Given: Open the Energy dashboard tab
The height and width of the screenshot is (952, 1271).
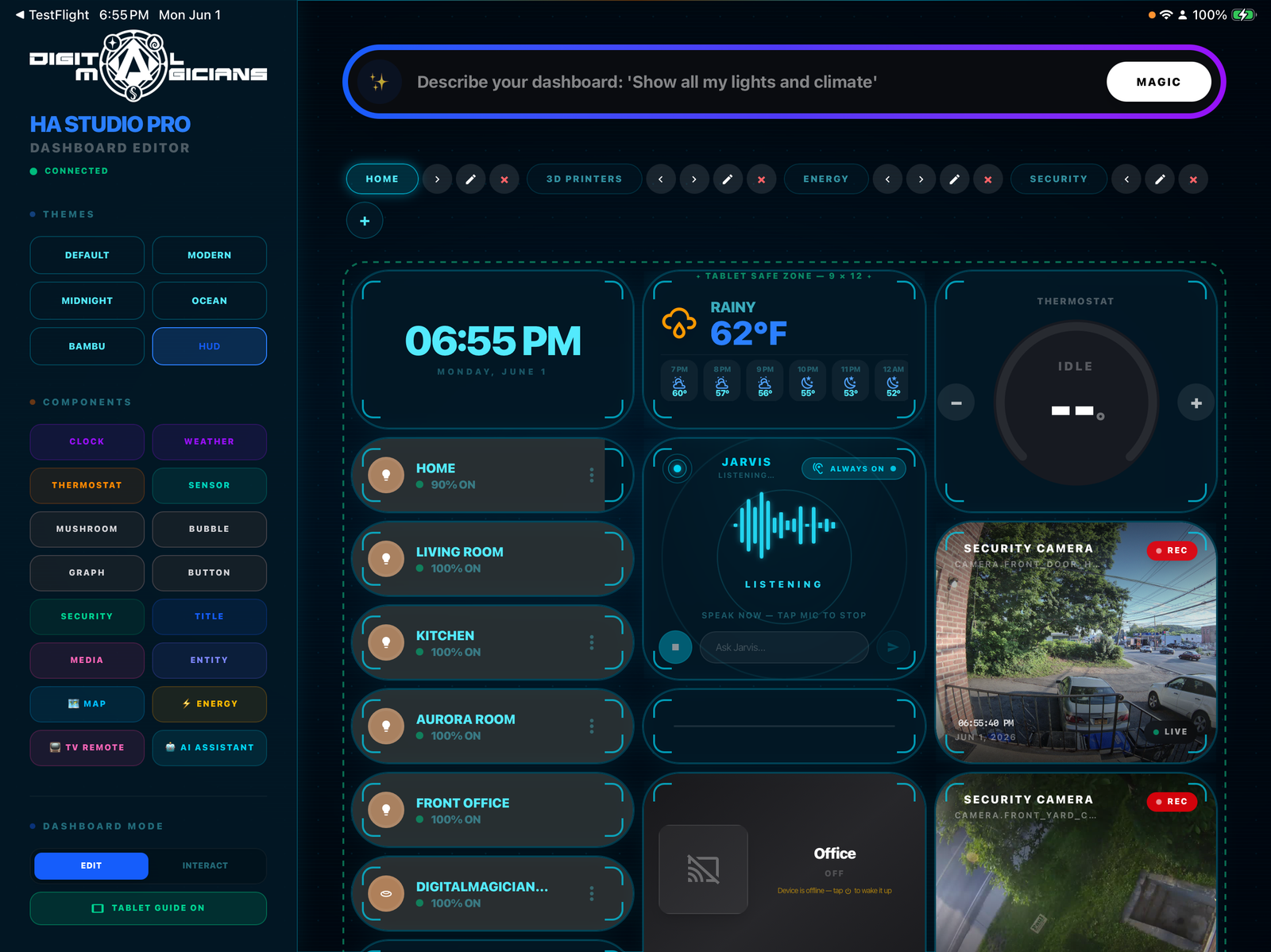Looking at the screenshot, I should (825, 179).
